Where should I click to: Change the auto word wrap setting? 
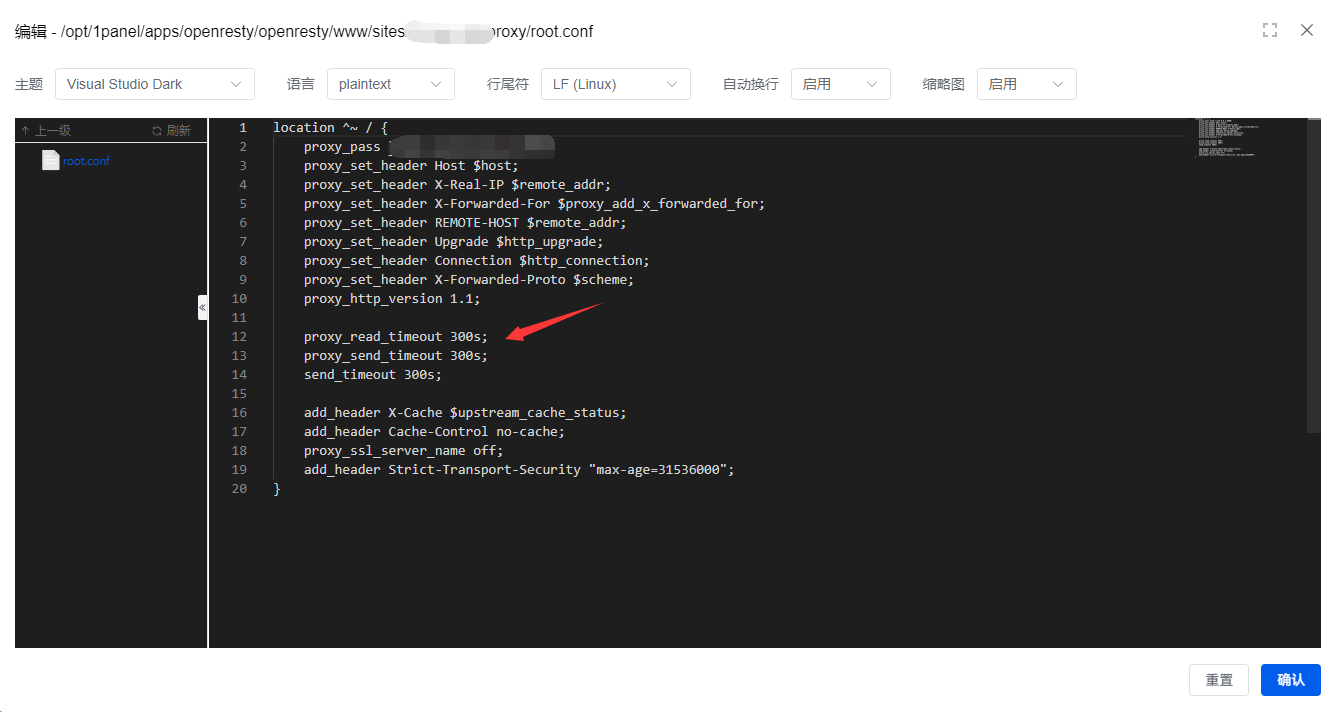[840, 84]
